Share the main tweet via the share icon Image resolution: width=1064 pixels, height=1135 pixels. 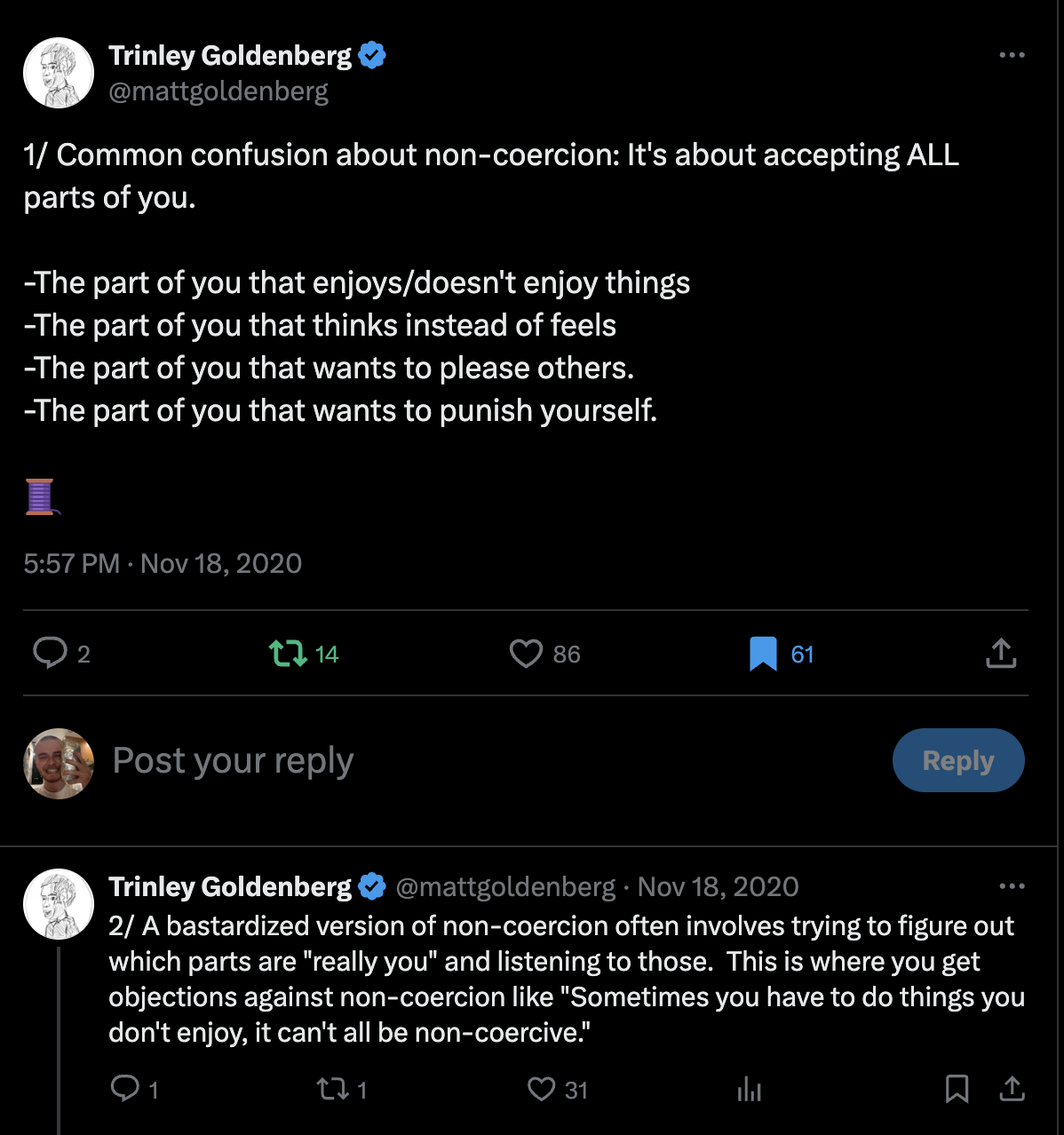coord(1001,654)
